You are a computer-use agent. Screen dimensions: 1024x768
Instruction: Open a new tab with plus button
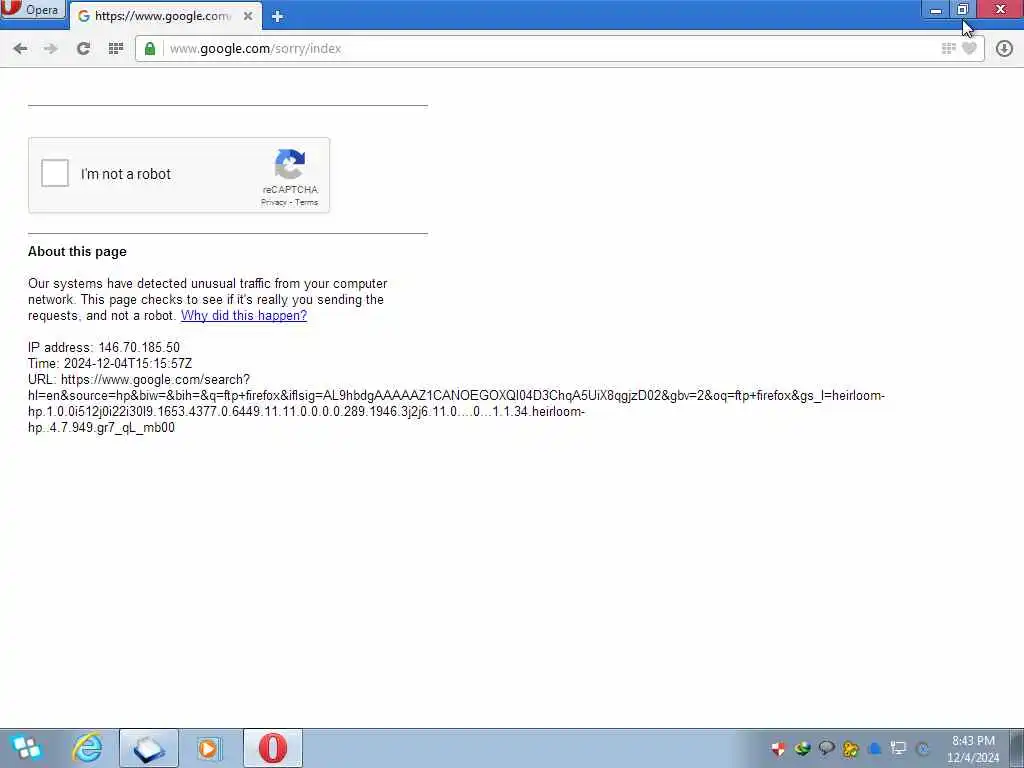pyautogui.click(x=278, y=17)
